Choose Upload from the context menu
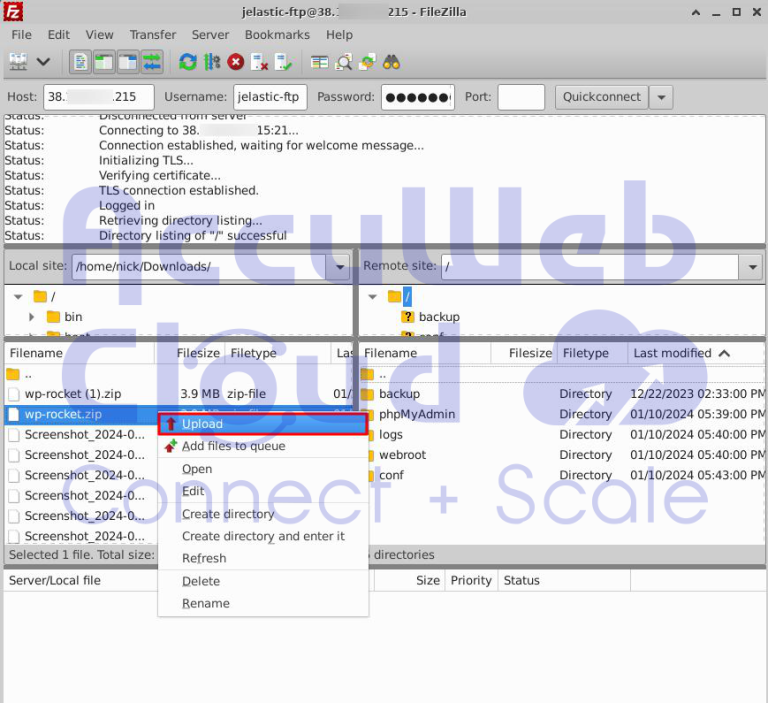 point(202,424)
